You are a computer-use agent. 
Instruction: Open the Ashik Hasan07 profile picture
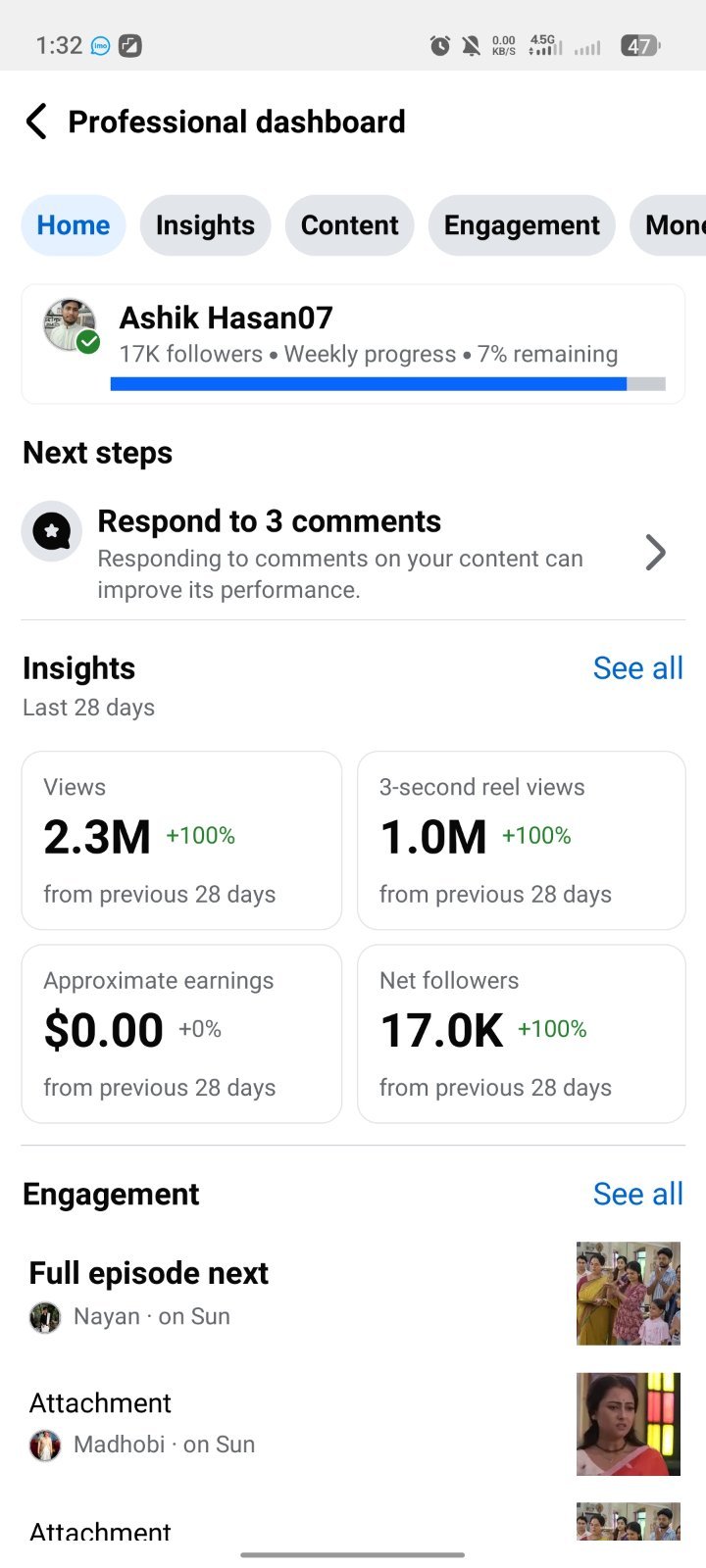pyautogui.click(x=70, y=325)
